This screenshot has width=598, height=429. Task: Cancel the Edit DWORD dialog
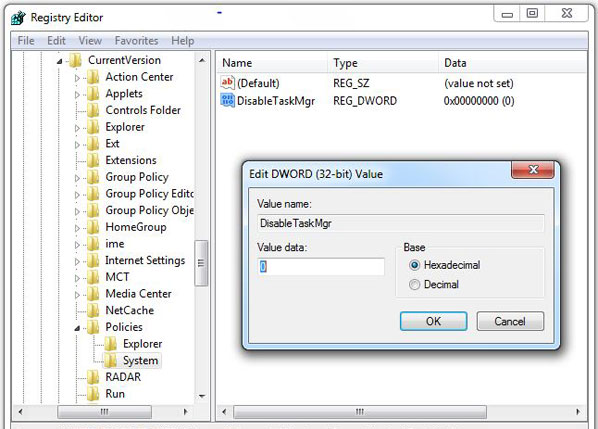(510, 321)
